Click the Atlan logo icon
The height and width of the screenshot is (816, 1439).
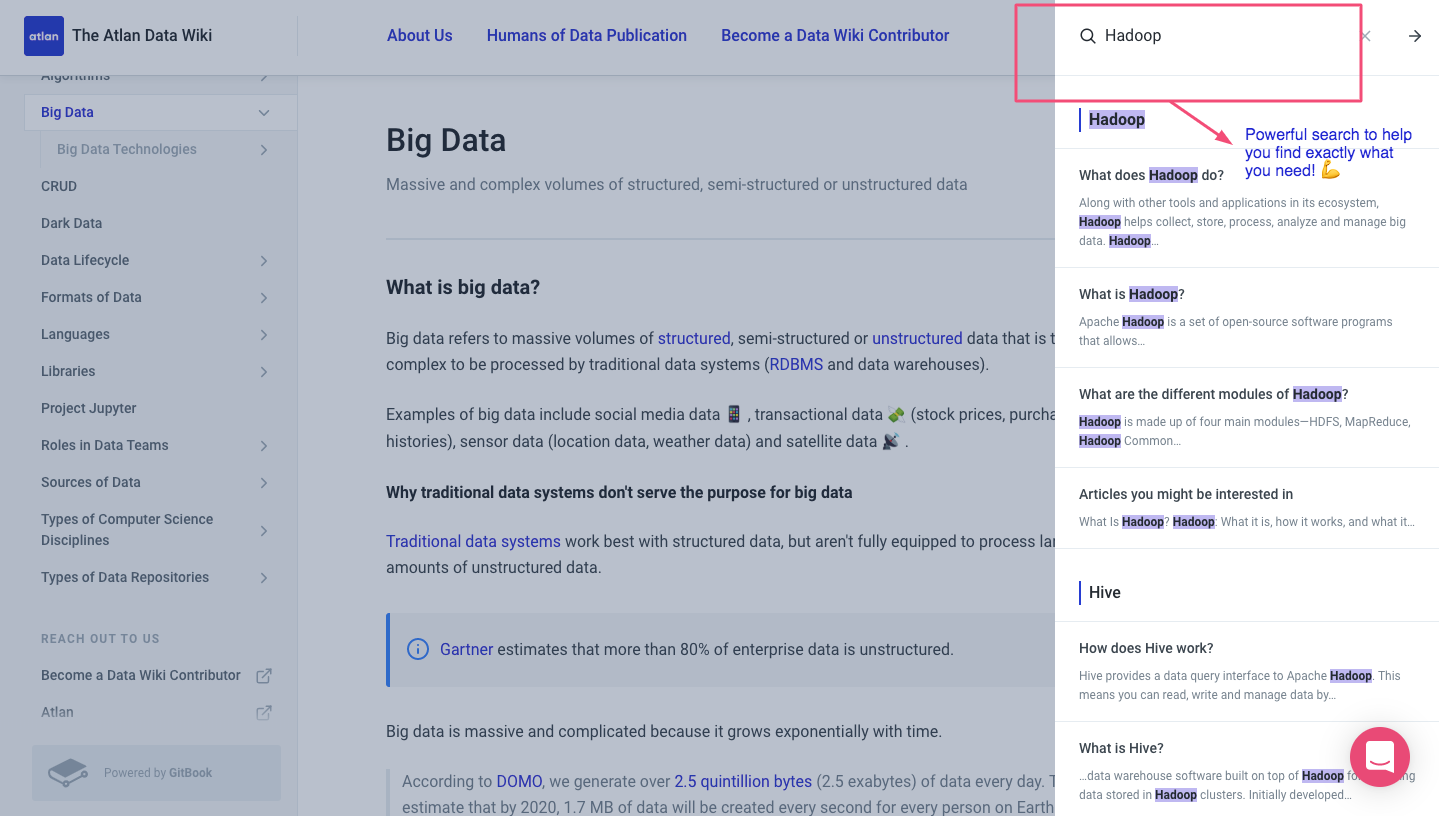click(x=43, y=35)
